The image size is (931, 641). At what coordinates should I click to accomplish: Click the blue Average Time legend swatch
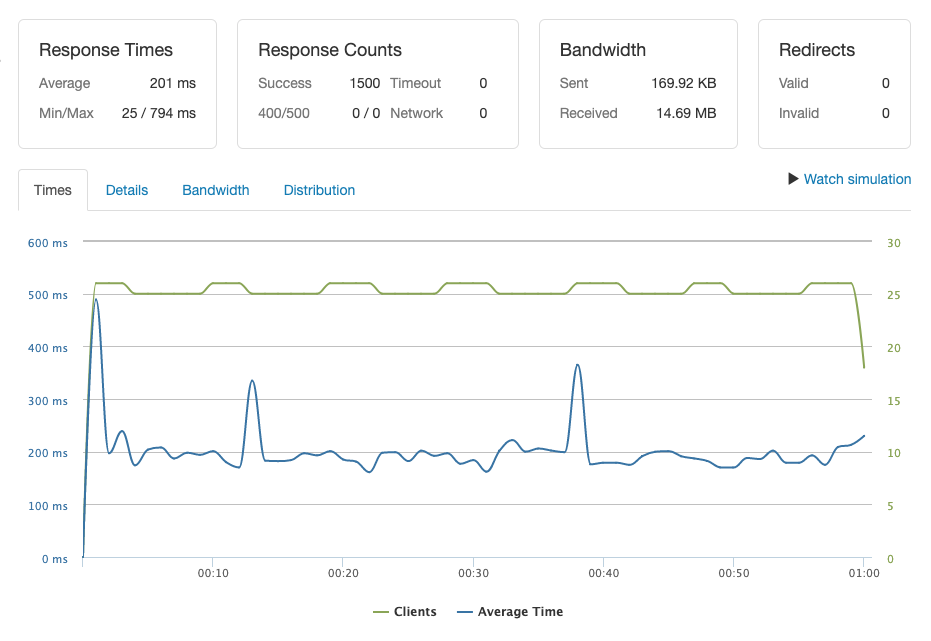pyautogui.click(x=464, y=612)
